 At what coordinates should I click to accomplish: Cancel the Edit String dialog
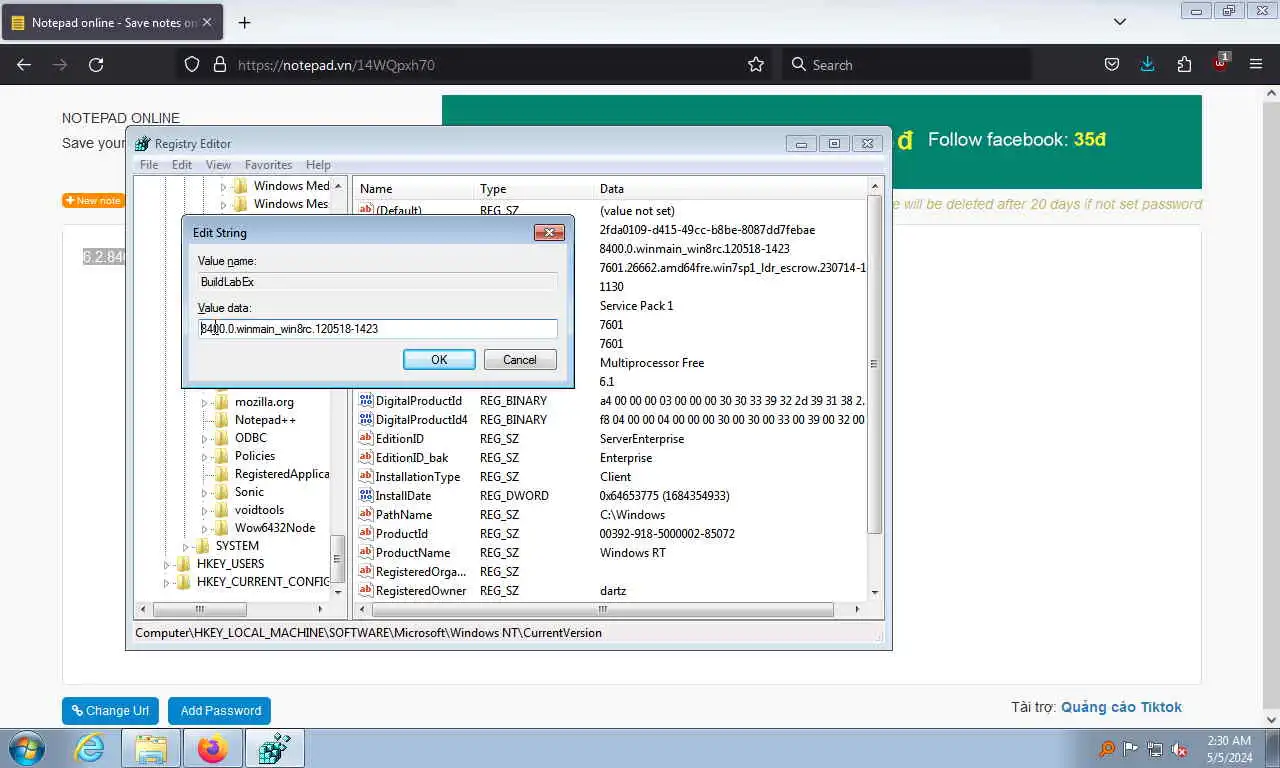click(520, 360)
